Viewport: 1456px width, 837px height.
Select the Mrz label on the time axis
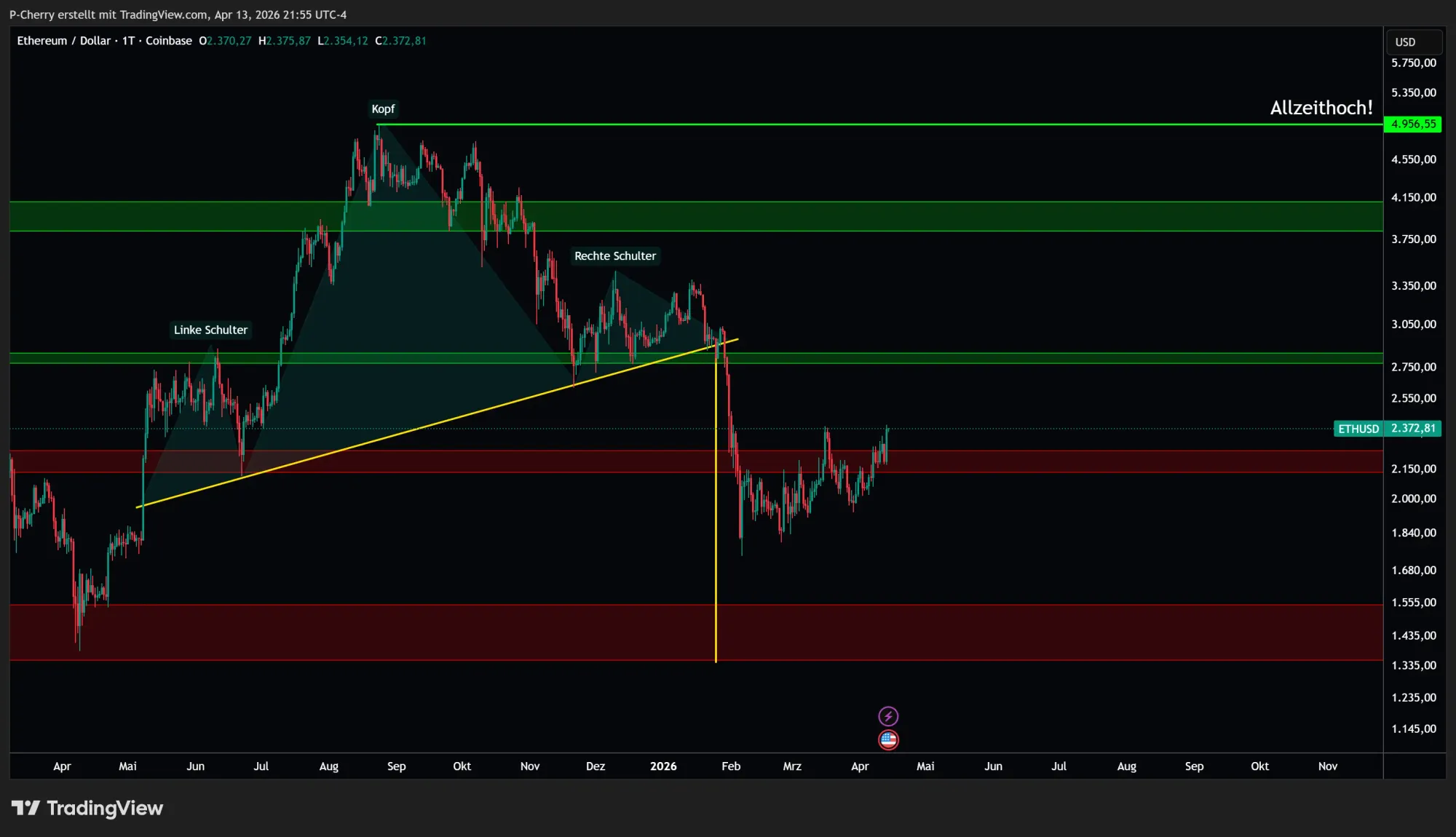tap(792, 766)
